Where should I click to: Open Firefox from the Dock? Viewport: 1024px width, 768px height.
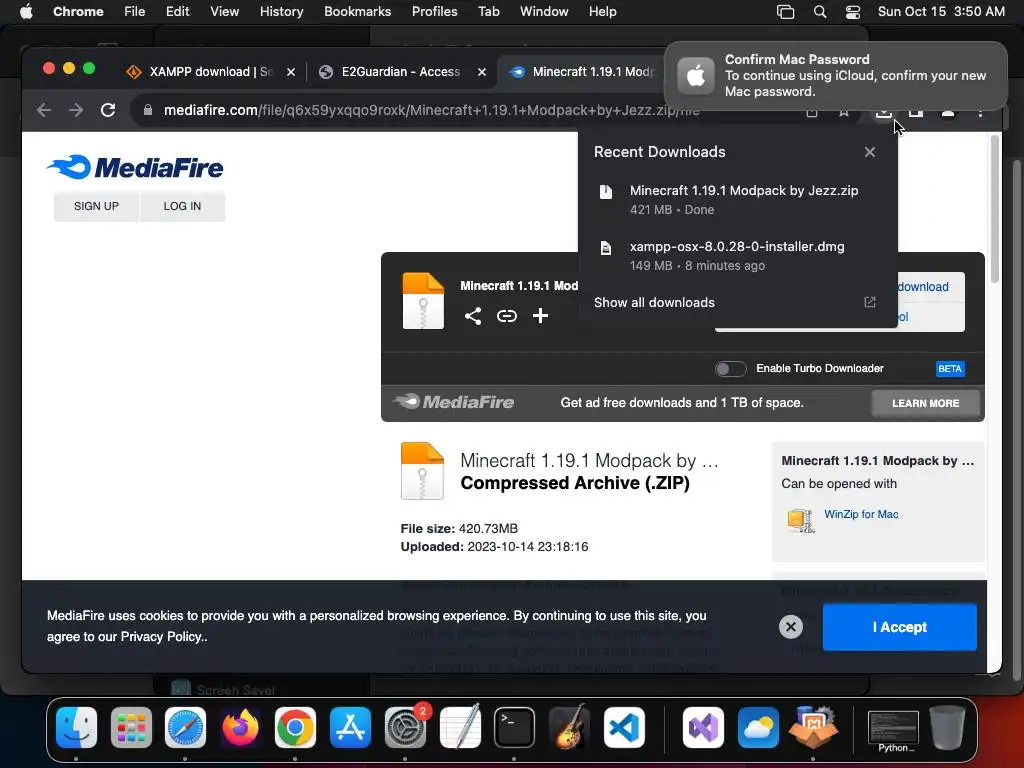point(240,728)
